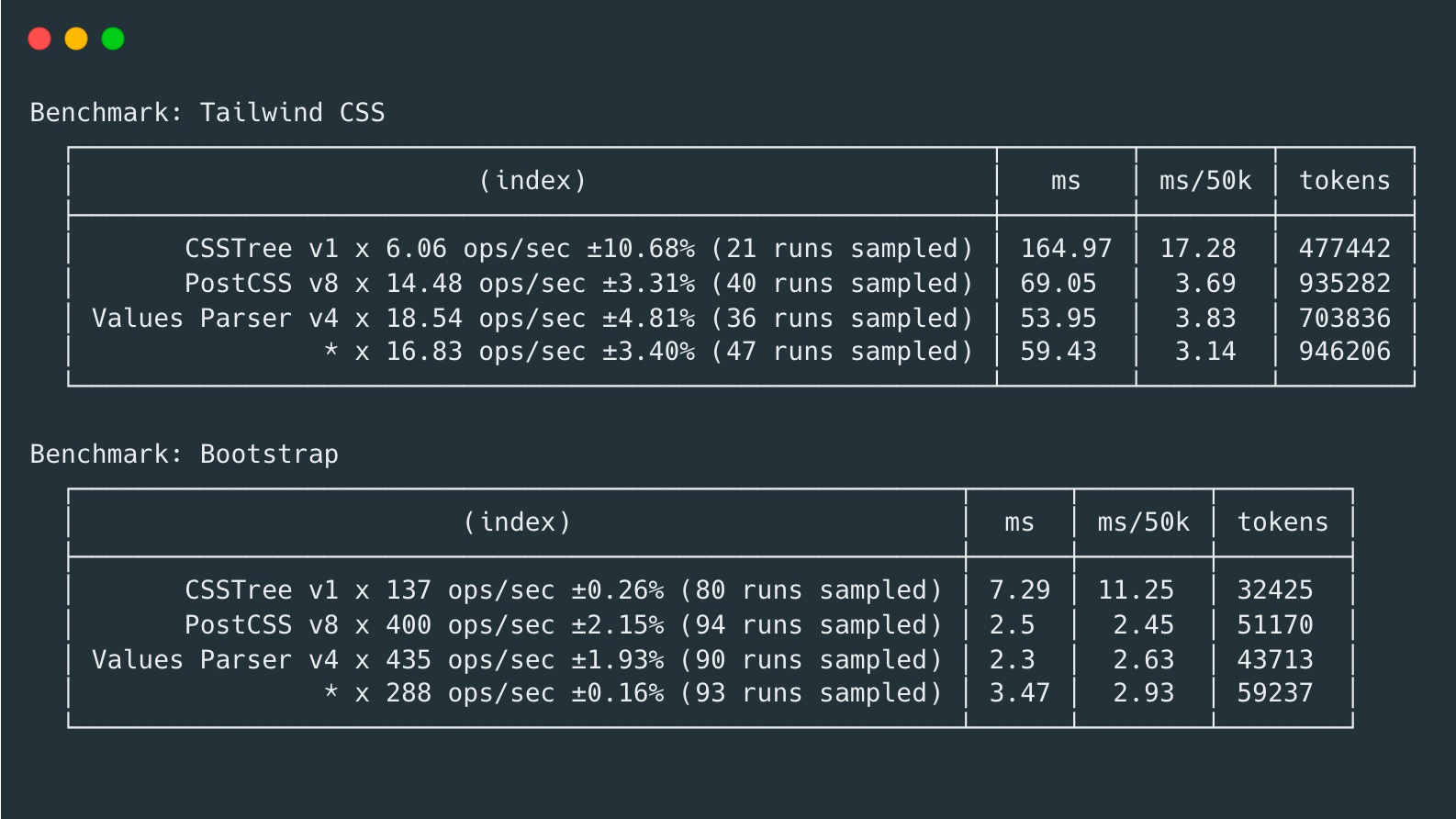
Task: Click the tokens value "51170"
Action: (x=1275, y=625)
